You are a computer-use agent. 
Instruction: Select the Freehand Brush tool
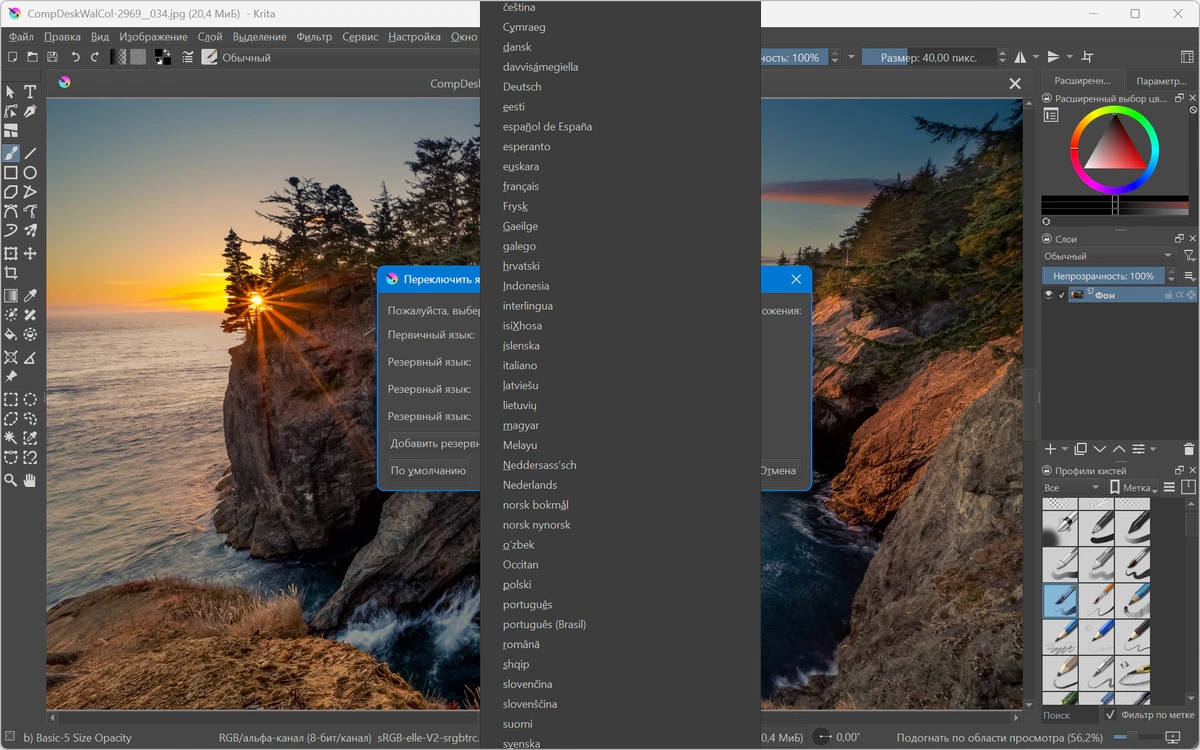pos(11,153)
